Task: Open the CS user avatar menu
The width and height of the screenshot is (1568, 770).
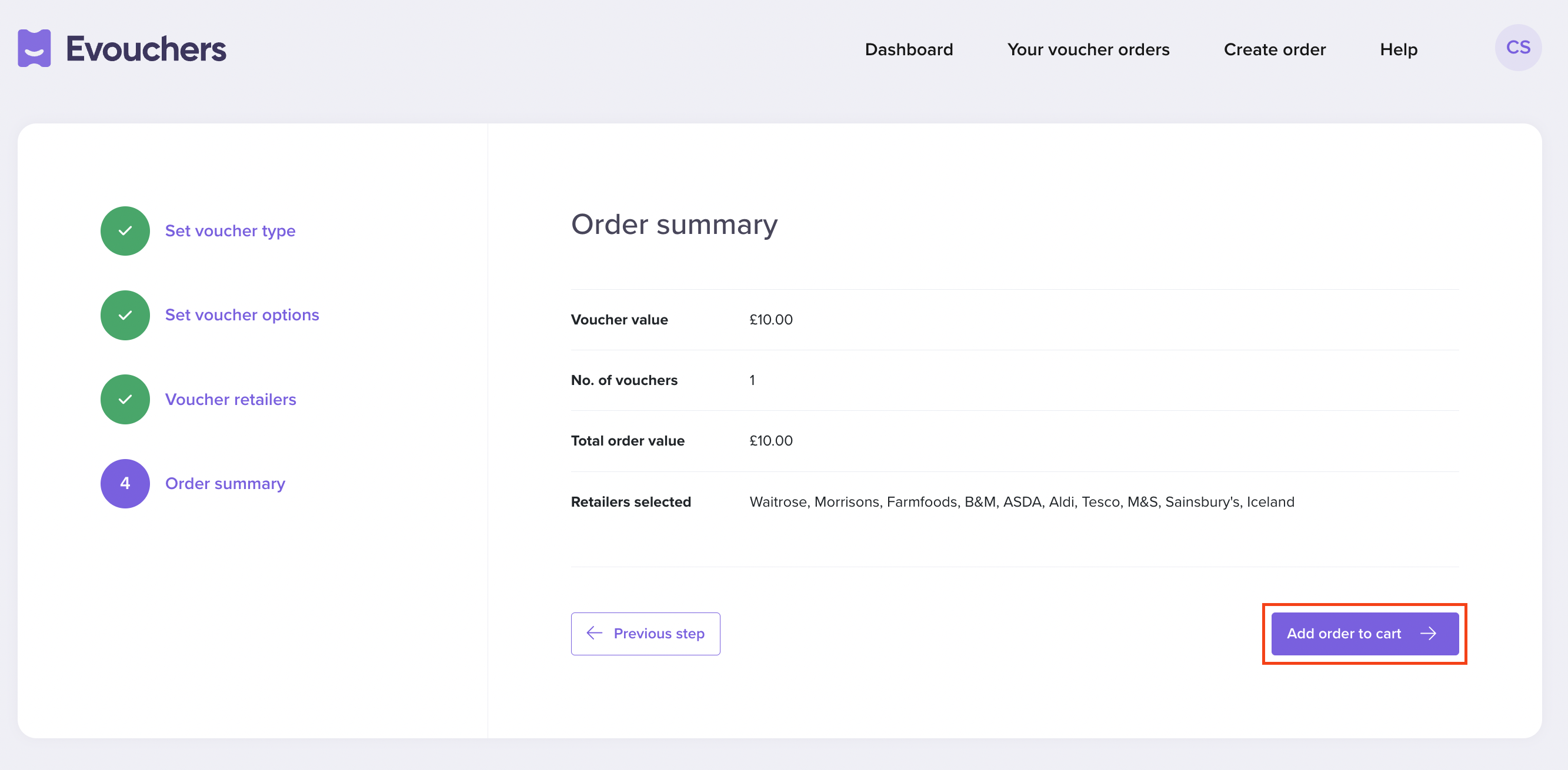Action: (1517, 48)
